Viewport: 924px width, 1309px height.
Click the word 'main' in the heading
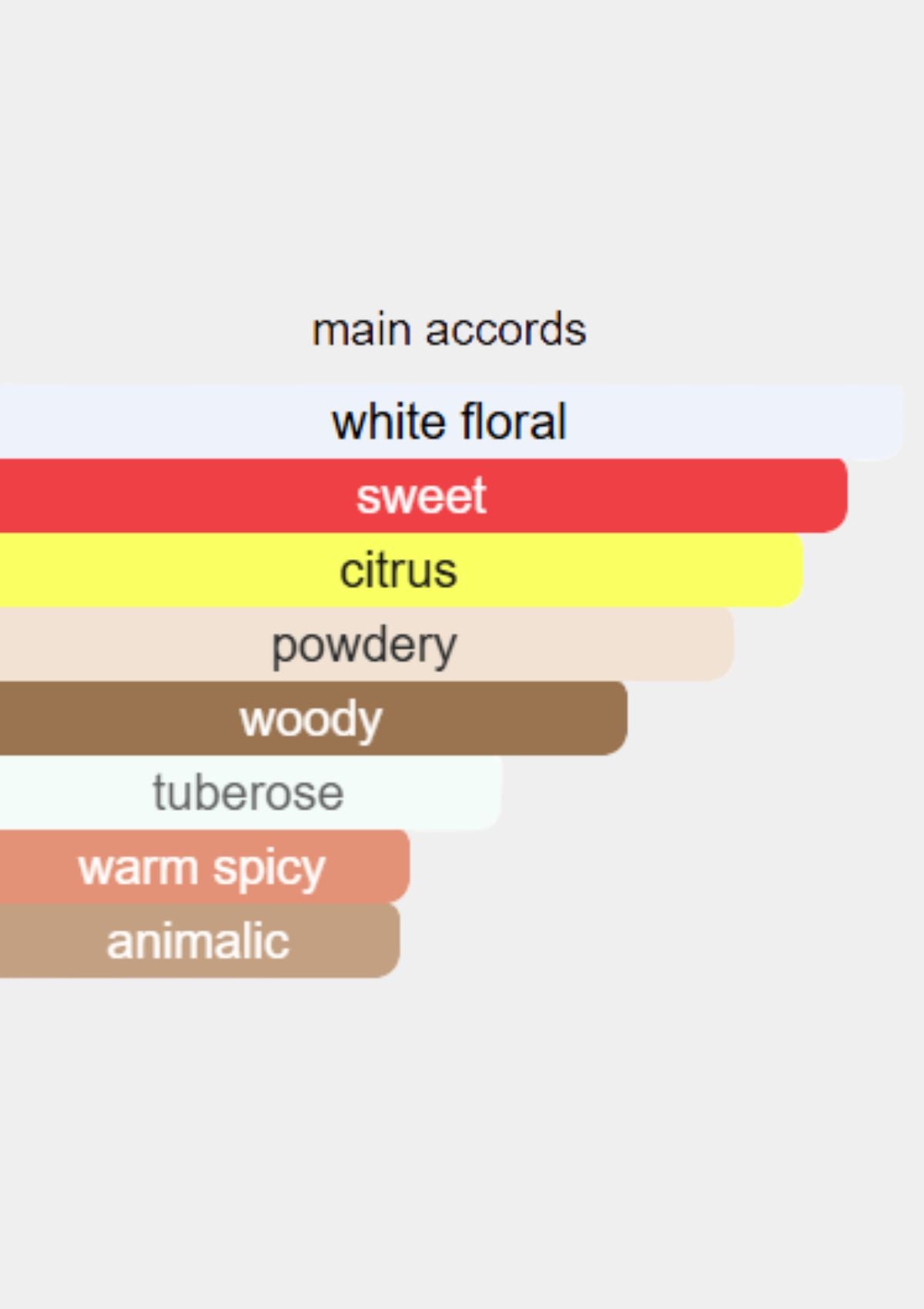point(361,330)
